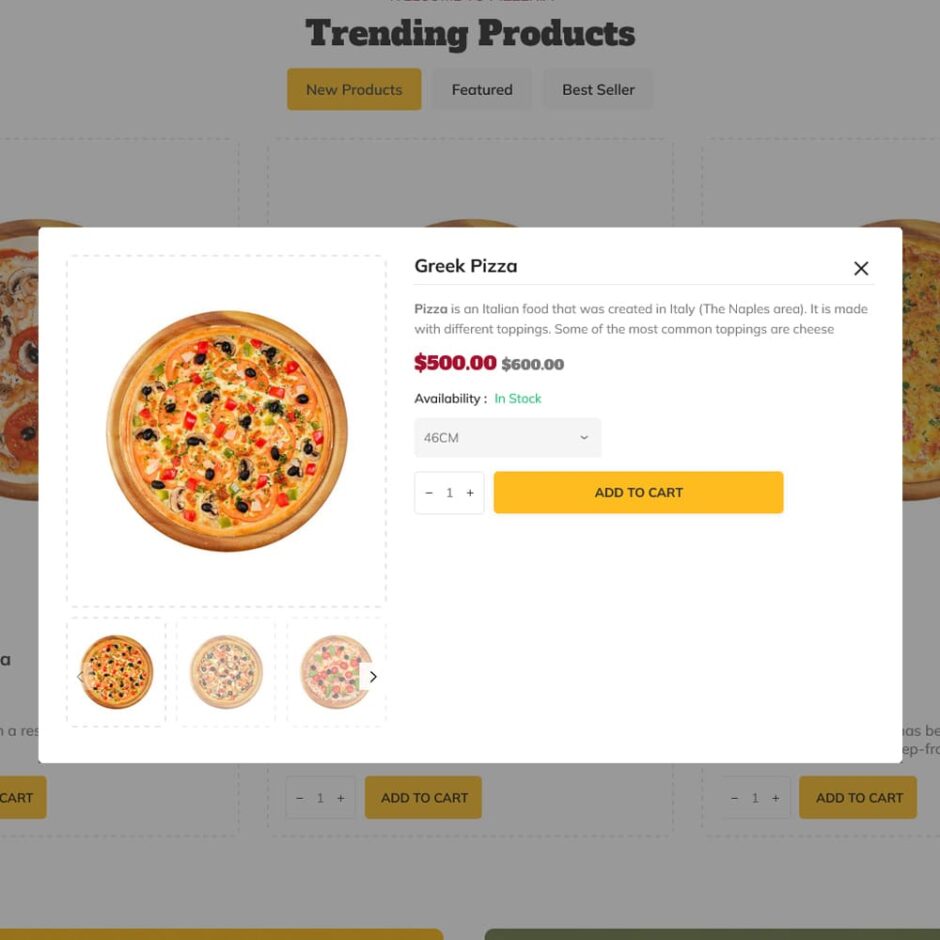Select the second pizza thumbnail

226,672
